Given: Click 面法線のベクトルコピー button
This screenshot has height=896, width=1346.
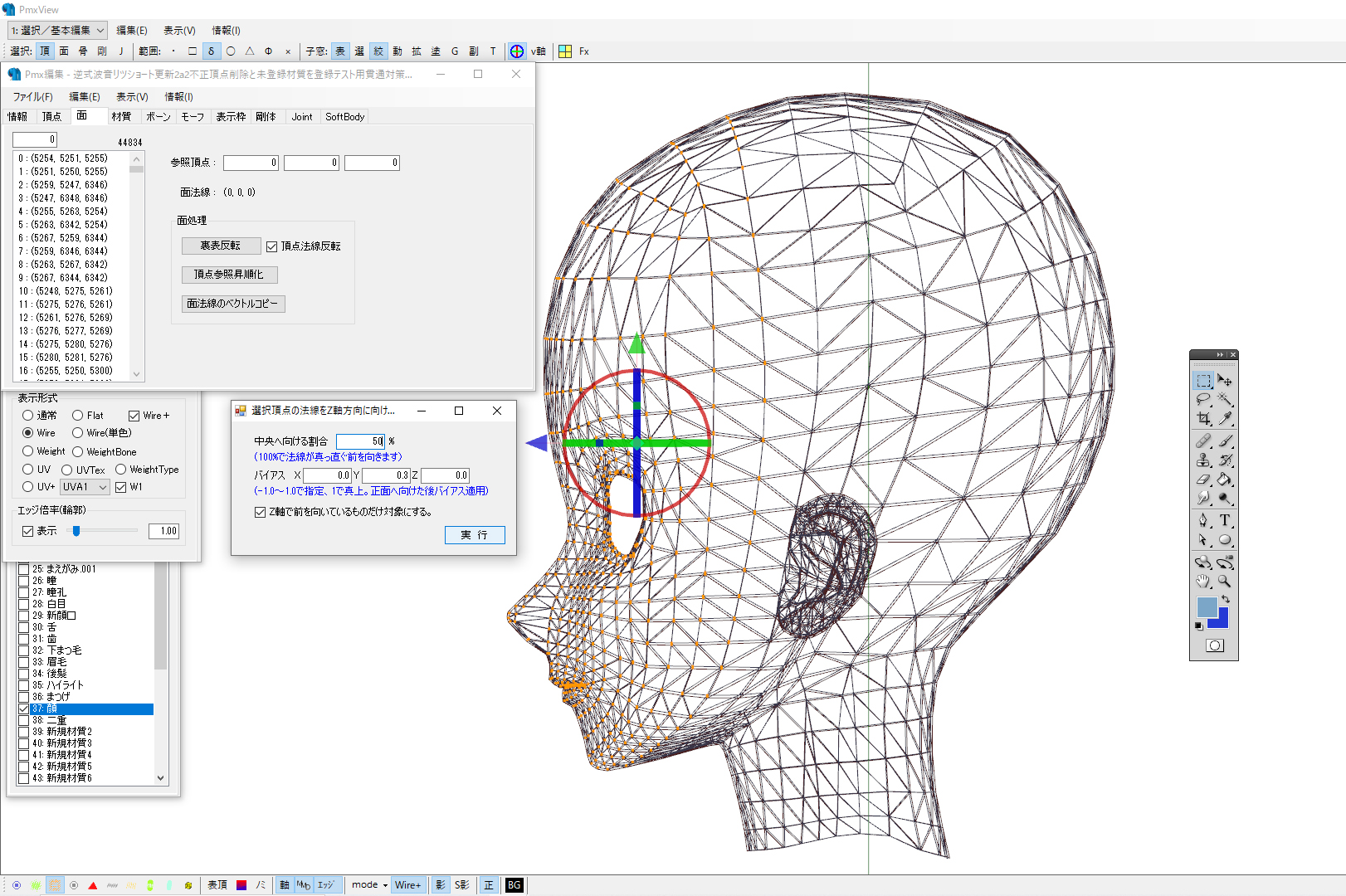Looking at the screenshot, I should 233,304.
